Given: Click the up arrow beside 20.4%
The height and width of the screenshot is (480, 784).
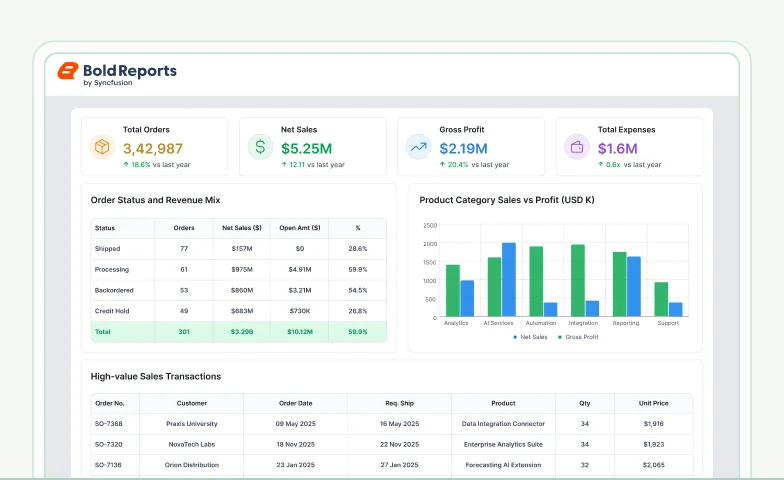Looking at the screenshot, I should click(442, 164).
